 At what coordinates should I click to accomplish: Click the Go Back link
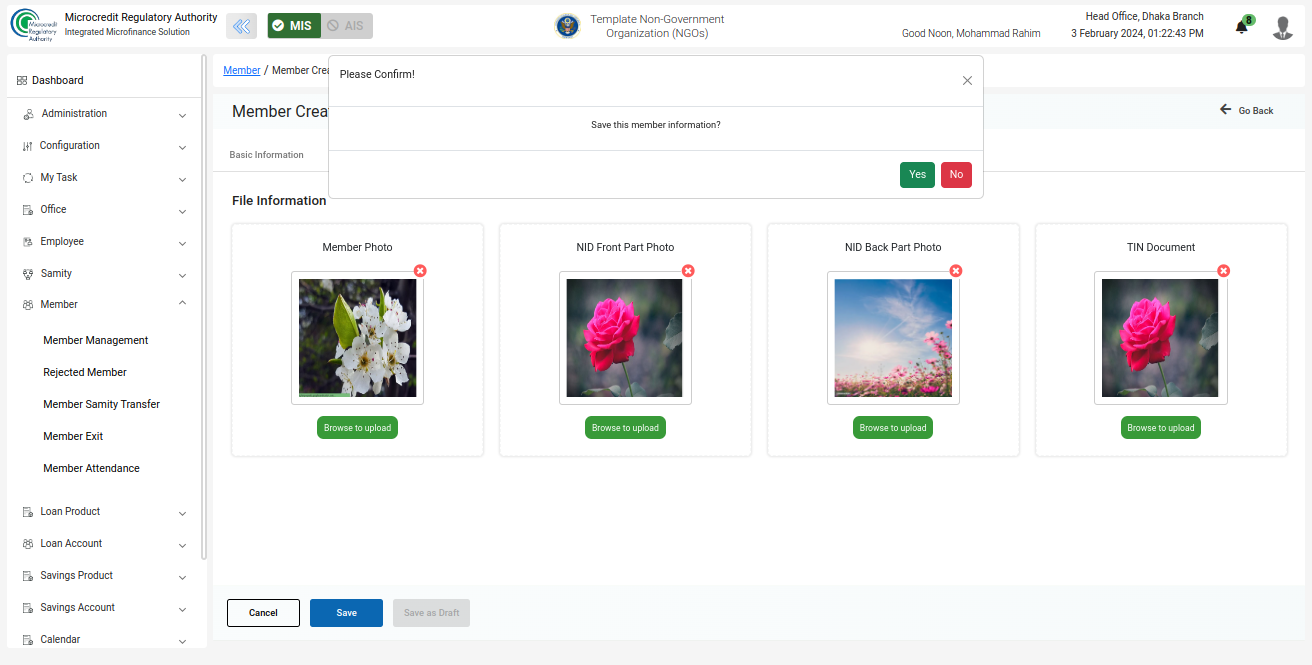coord(1246,110)
